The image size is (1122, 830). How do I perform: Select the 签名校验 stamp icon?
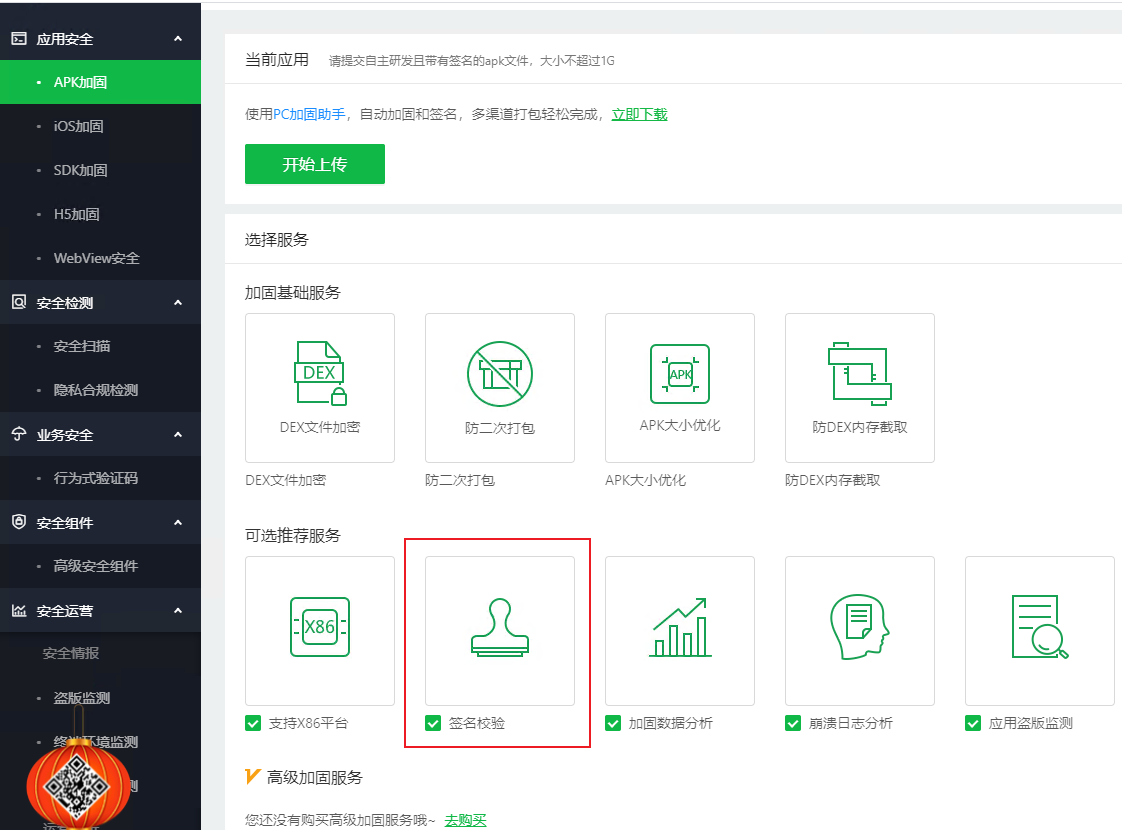coord(499,627)
